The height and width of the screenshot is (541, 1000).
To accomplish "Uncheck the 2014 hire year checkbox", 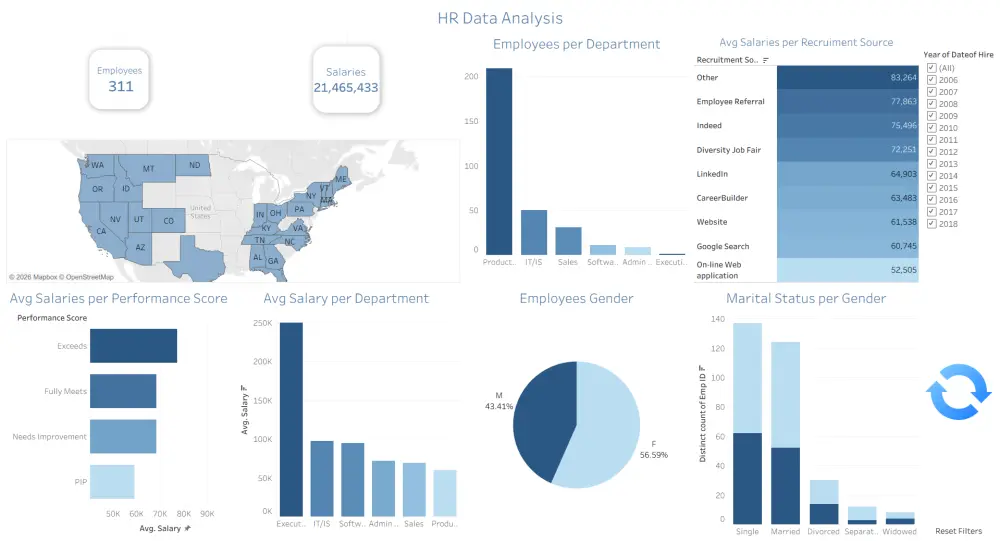I will (x=932, y=175).
